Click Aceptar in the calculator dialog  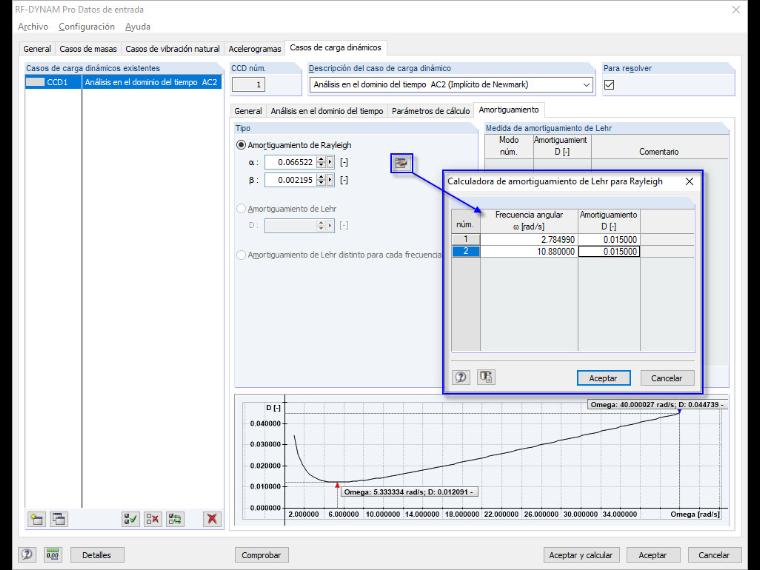coord(603,378)
